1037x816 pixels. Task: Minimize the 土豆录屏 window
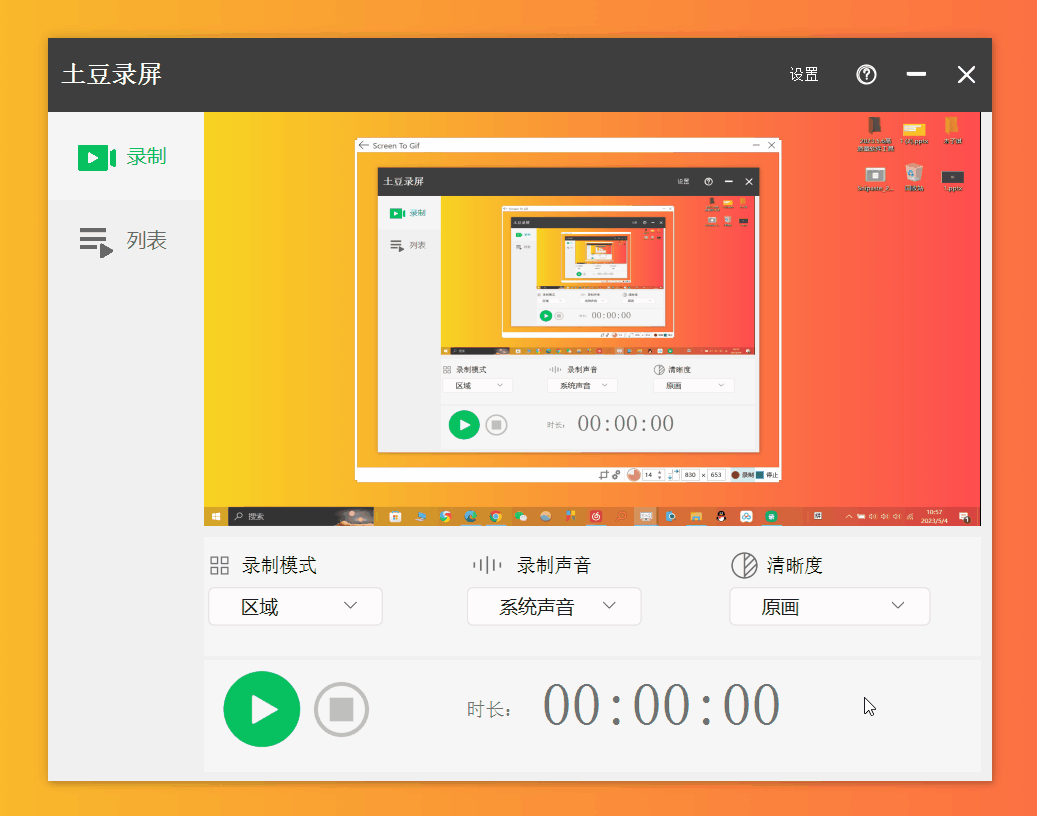click(x=916, y=74)
